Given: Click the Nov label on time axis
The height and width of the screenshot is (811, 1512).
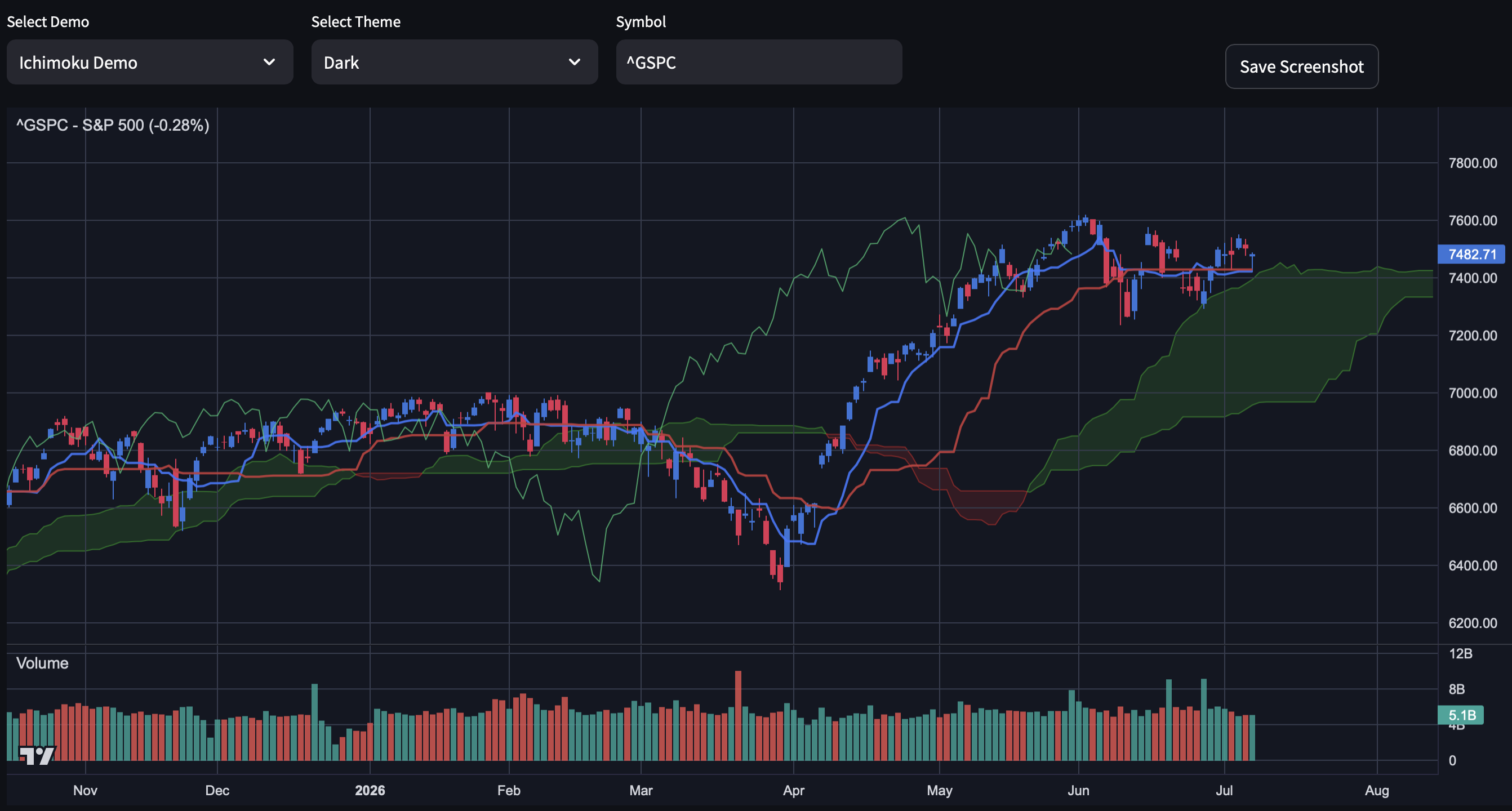Looking at the screenshot, I should 85,790.
